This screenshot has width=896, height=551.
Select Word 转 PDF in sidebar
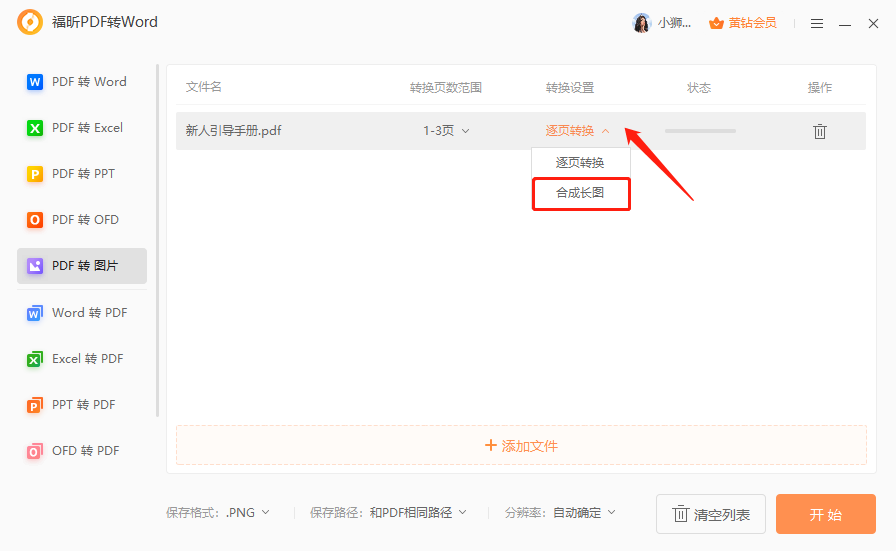(x=82, y=313)
